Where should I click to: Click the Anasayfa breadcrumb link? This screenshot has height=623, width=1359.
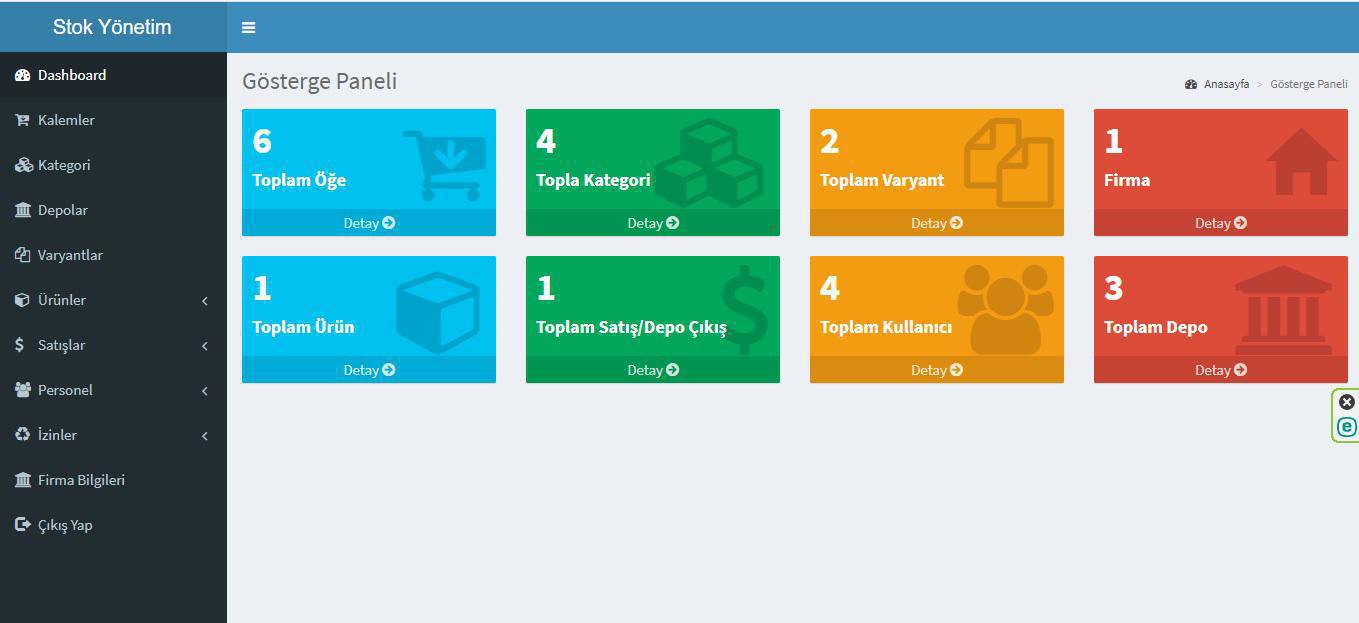[x=1225, y=84]
